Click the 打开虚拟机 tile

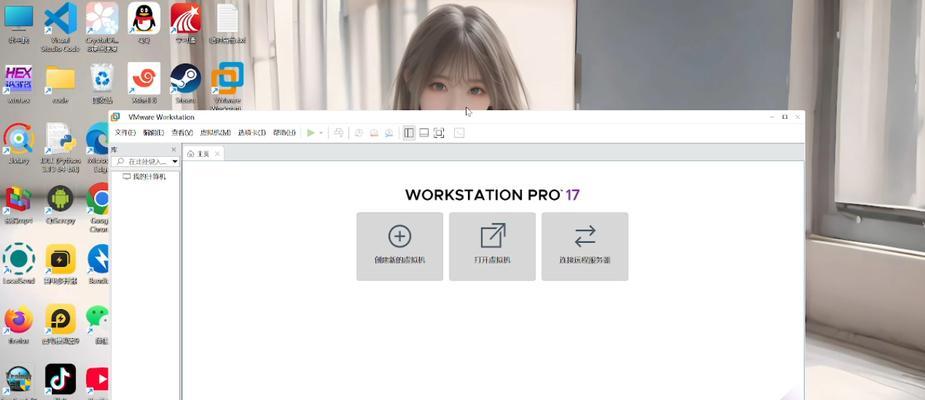coord(492,246)
